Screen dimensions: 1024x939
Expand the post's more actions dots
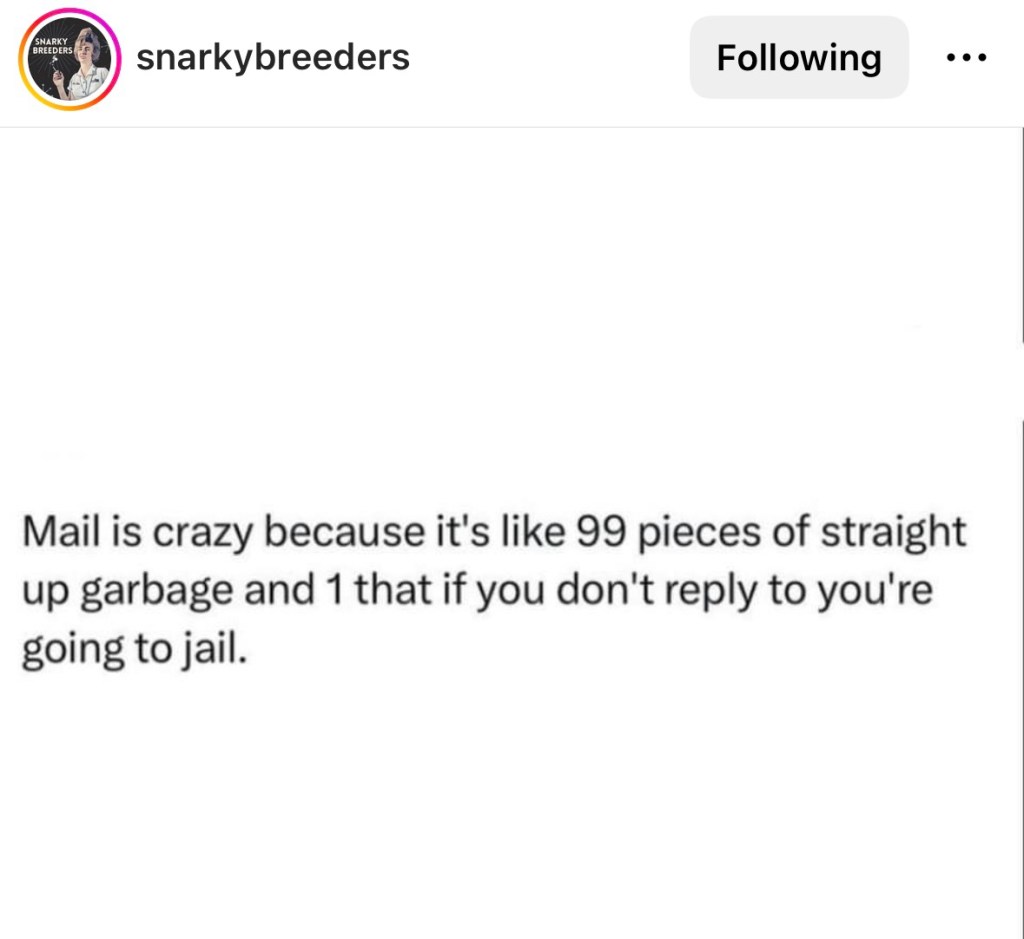point(966,58)
